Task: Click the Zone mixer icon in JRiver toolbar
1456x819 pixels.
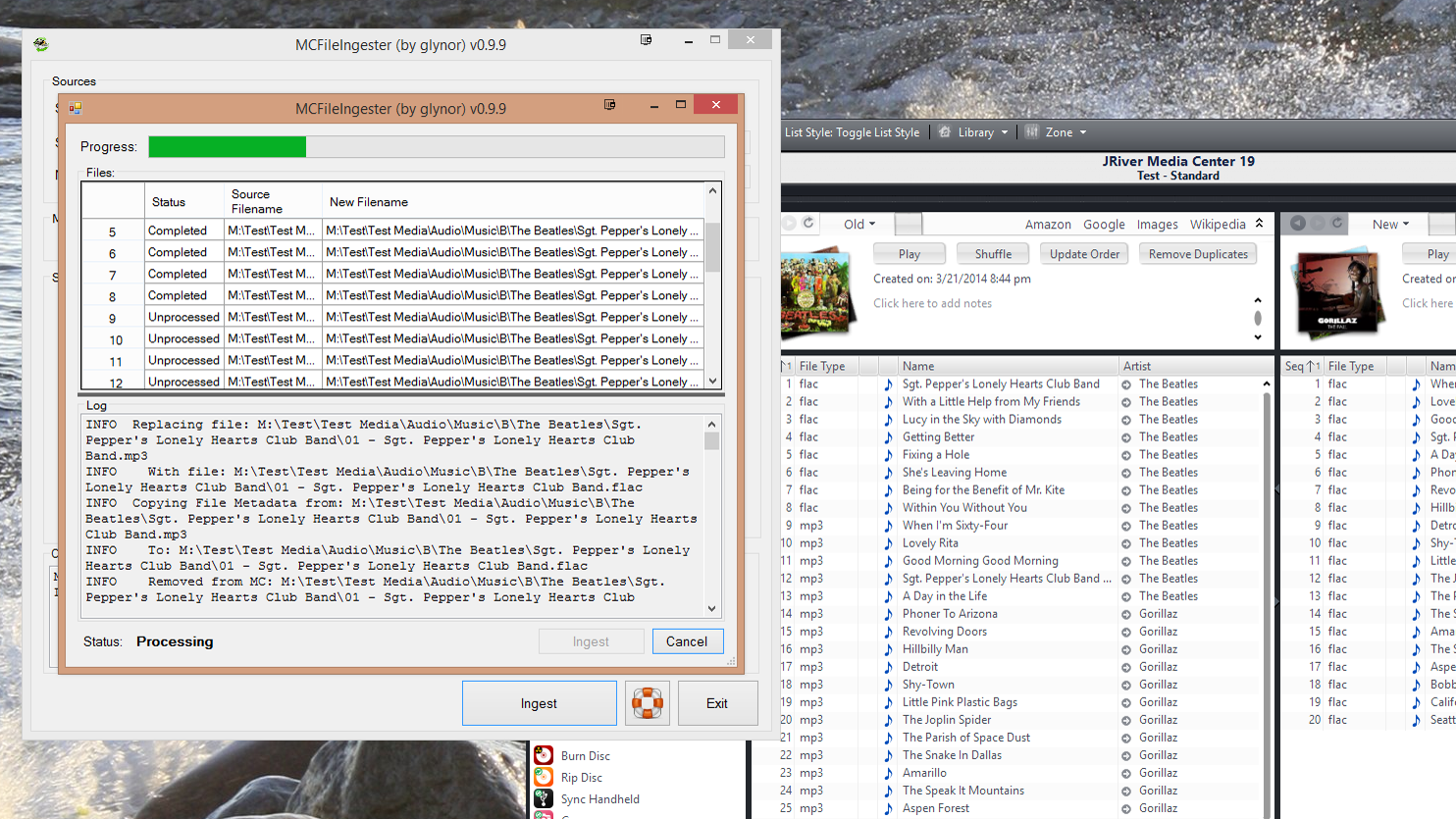Action: point(1032,131)
